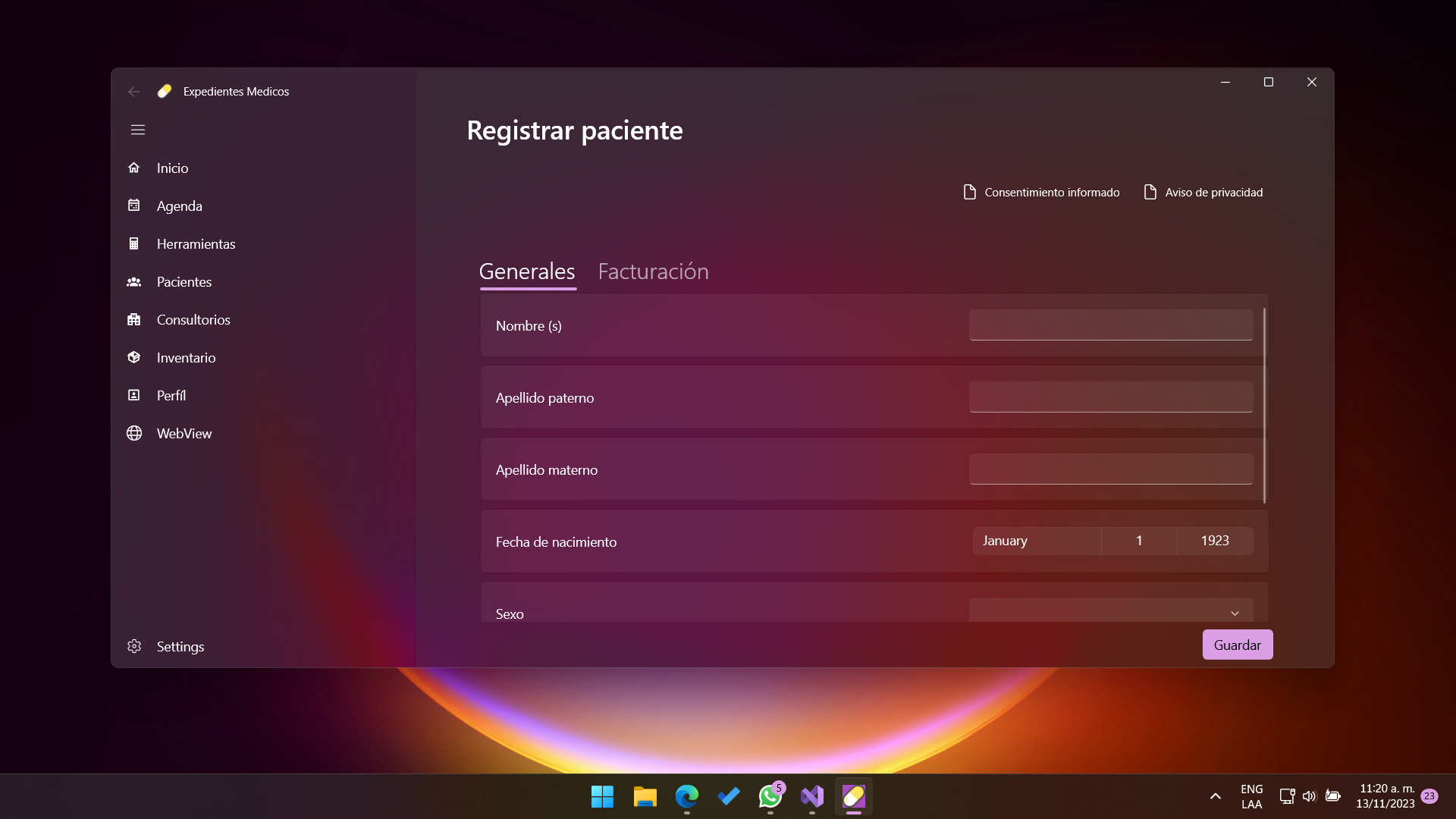1456x819 pixels.
Task: Switch to the Facturación tab
Action: (653, 271)
